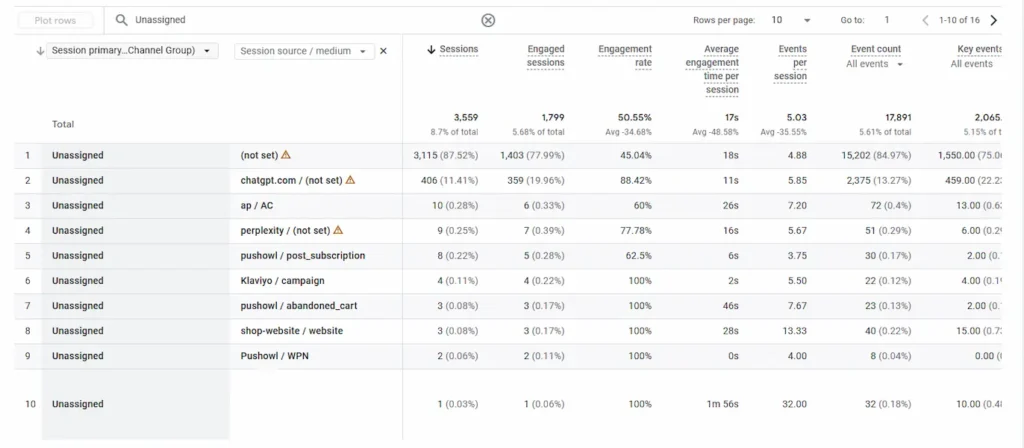Click events per session value 7.67
Image resolution: width=1024 pixels, height=448 pixels.
click(796, 306)
